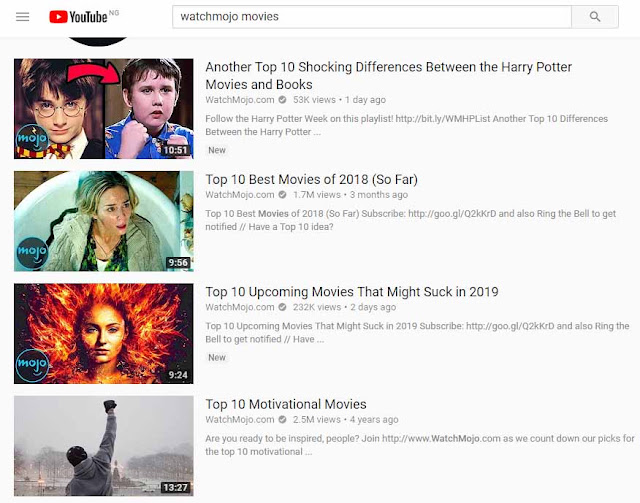The image size is (640, 503).
Task: Open Upcoming Movies 2019 thumbnail
Action: click(104, 334)
